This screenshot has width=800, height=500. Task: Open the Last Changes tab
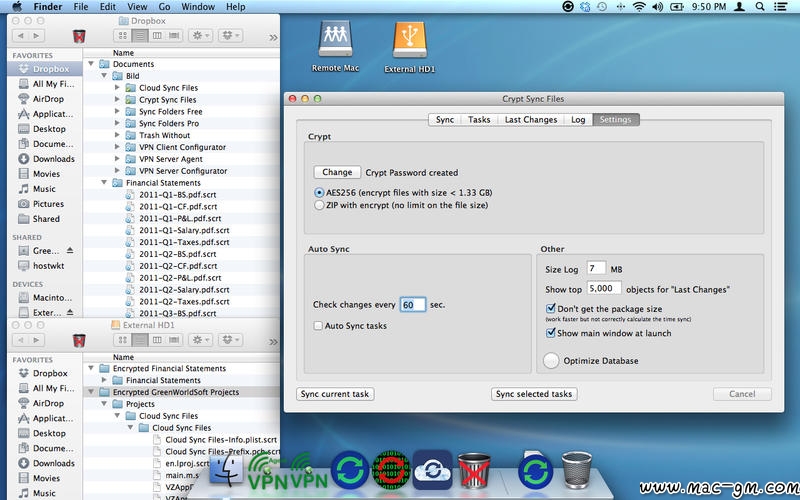click(x=531, y=119)
